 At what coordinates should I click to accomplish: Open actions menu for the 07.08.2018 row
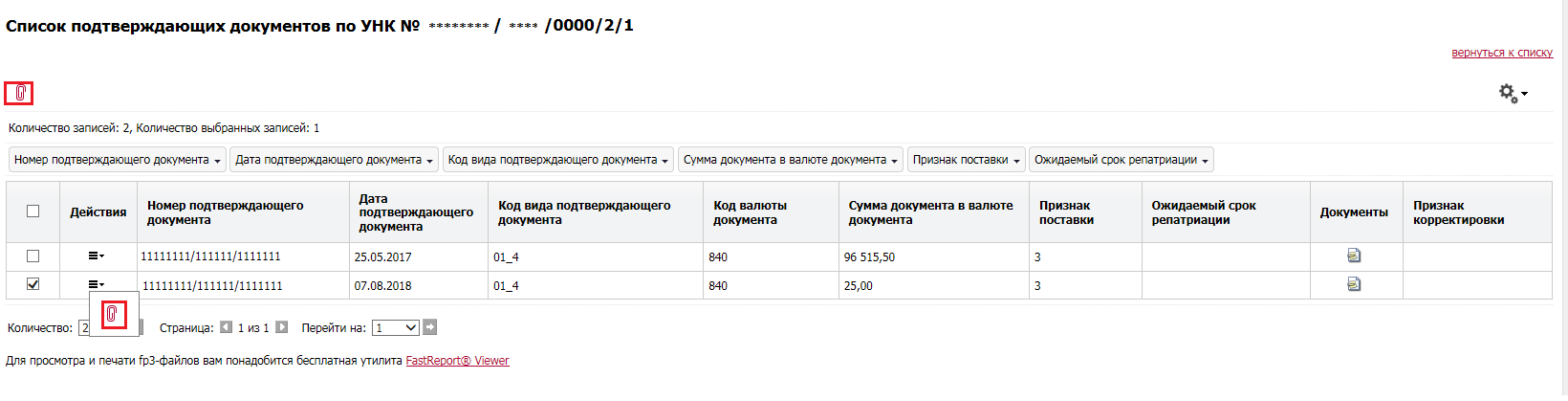(x=97, y=284)
